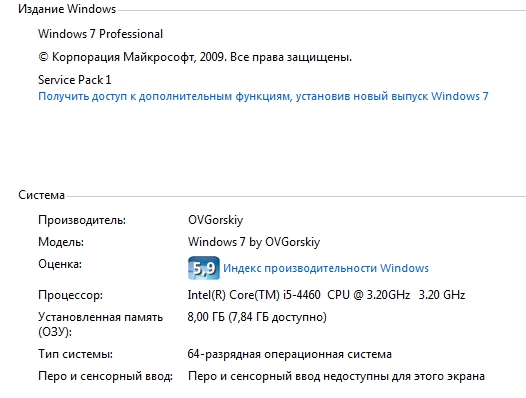Select the 64-разрядная операционная система text
This screenshot has width=526, height=398.
click(290, 354)
